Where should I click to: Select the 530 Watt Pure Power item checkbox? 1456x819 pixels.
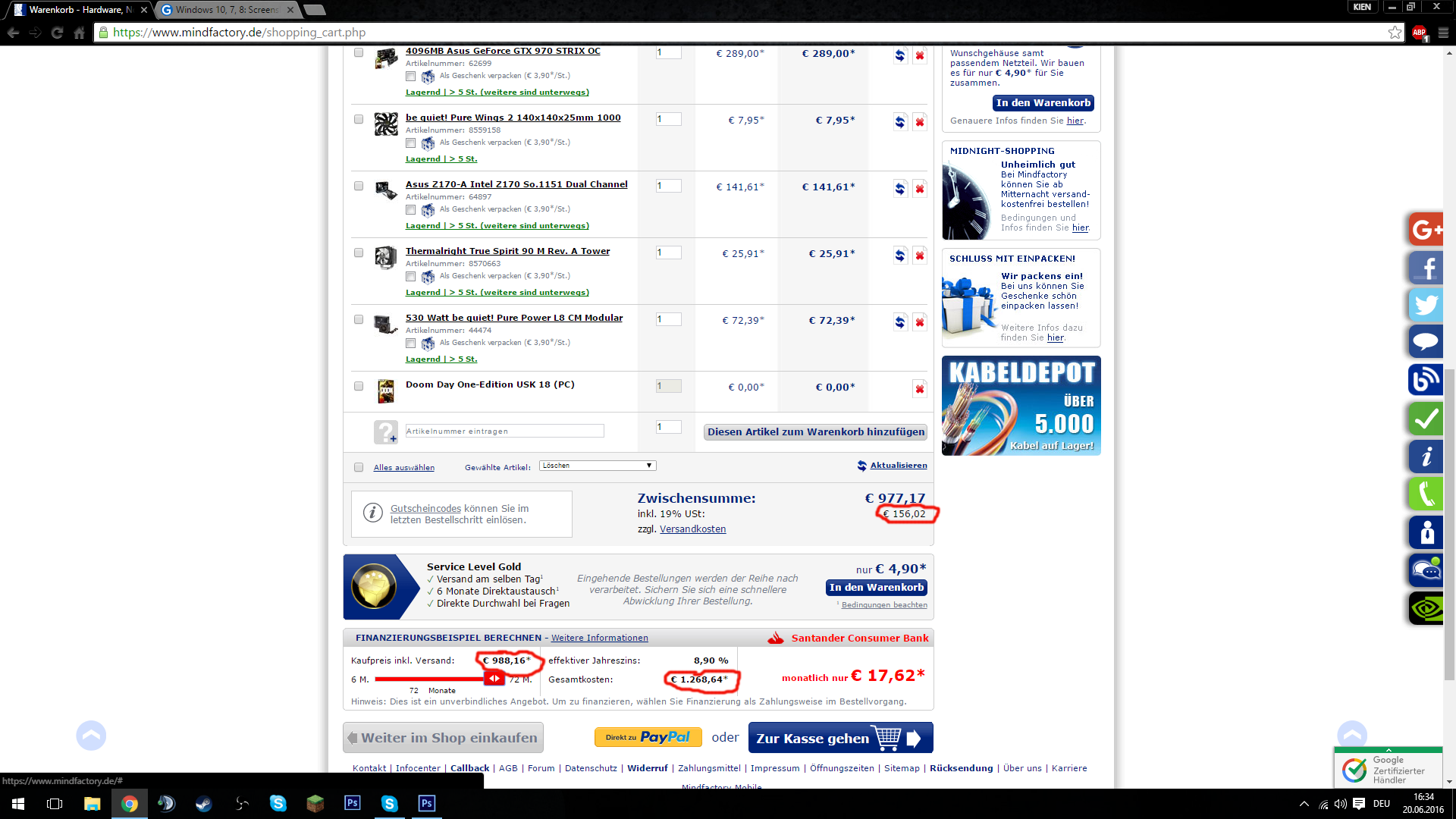point(359,319)
